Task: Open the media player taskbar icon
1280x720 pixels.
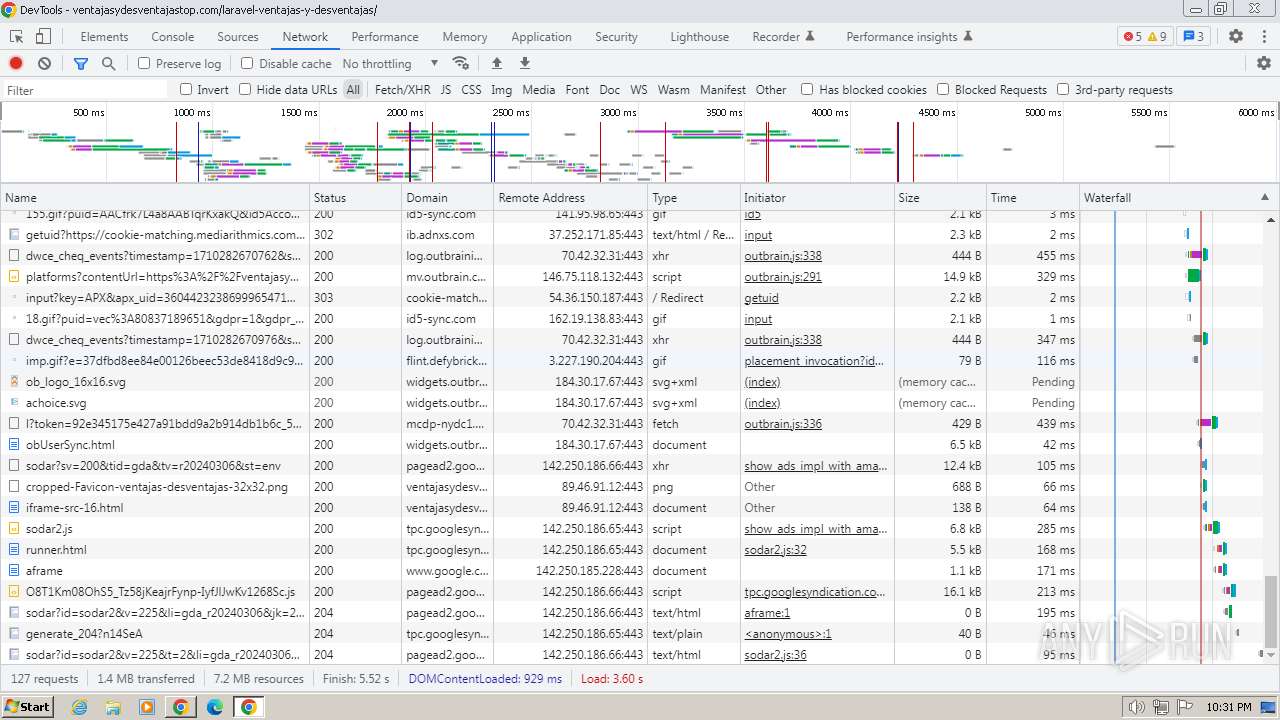Action: coord(147,707)
